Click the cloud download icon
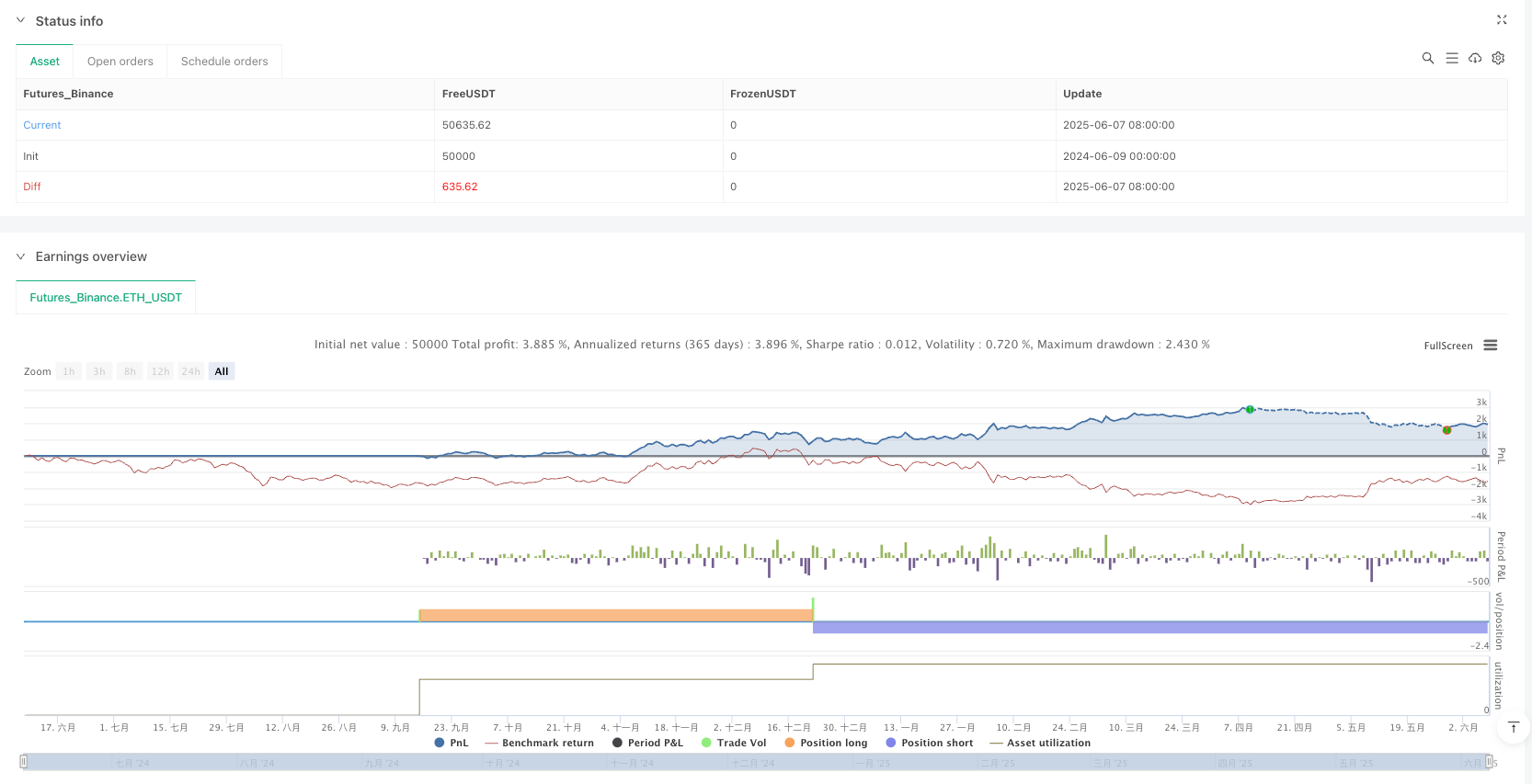This screenshot has width=1532, height=784. coord(1475,58)
